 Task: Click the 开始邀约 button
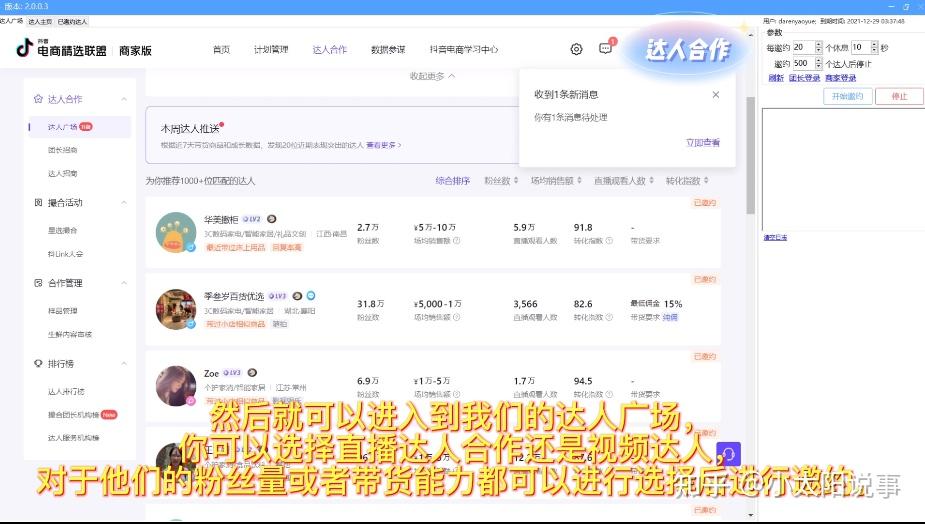click(x=847, y=96)
